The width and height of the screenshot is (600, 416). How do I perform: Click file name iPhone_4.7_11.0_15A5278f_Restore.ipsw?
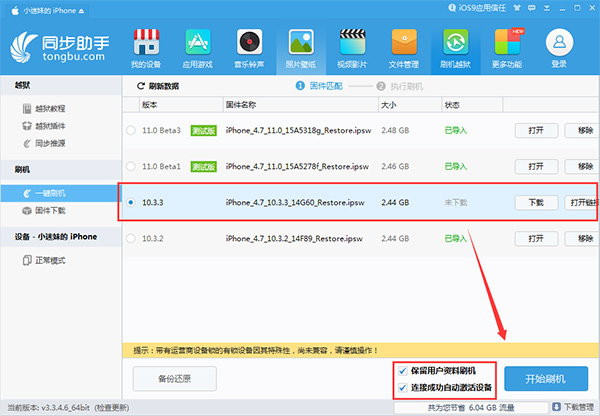(x=297, y=166)
